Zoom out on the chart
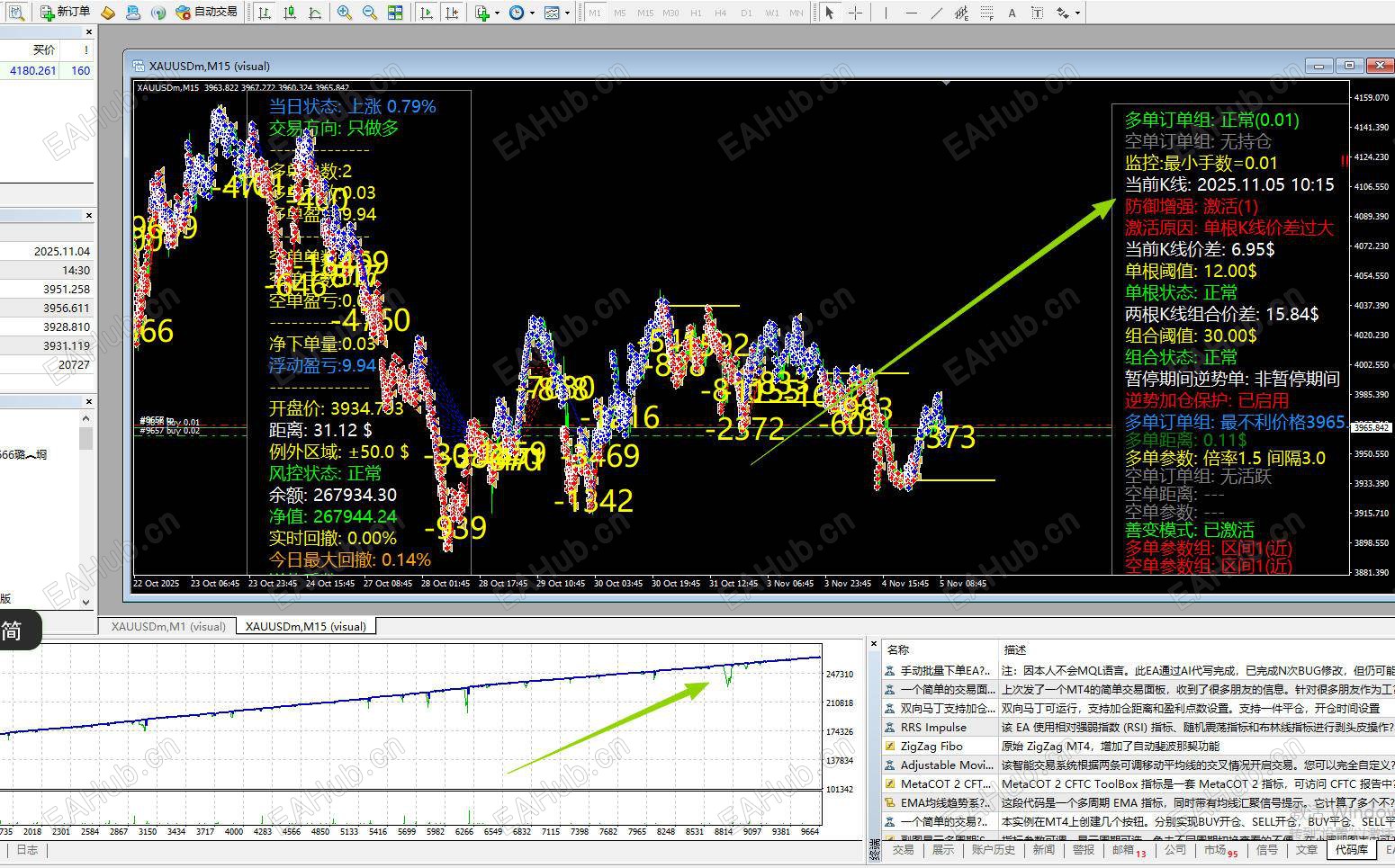The image size is (1395, 868). tap(370, 13)
